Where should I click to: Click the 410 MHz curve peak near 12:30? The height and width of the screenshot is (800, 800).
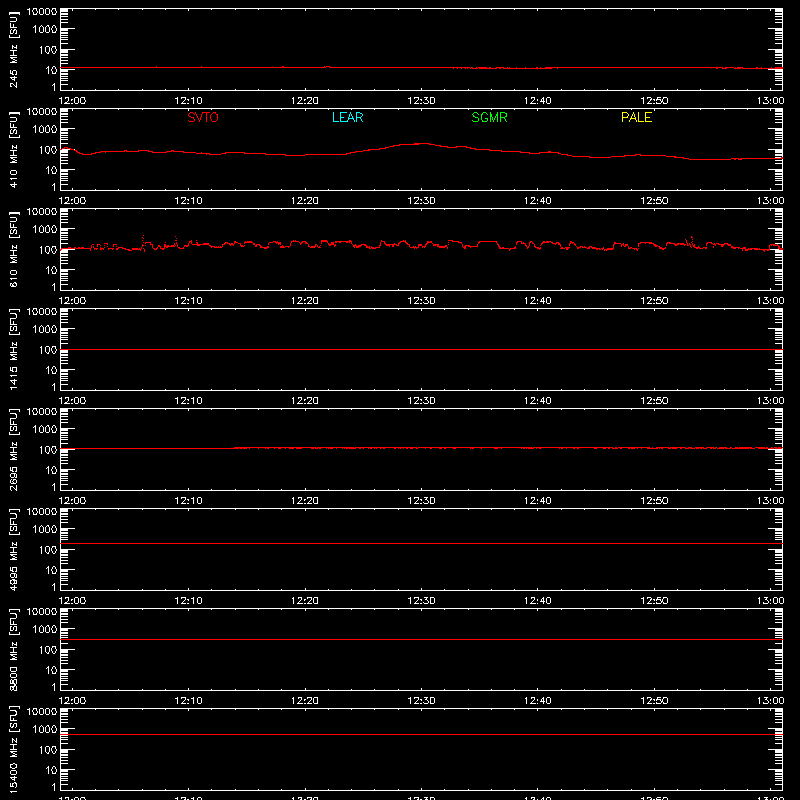(423, 144)
